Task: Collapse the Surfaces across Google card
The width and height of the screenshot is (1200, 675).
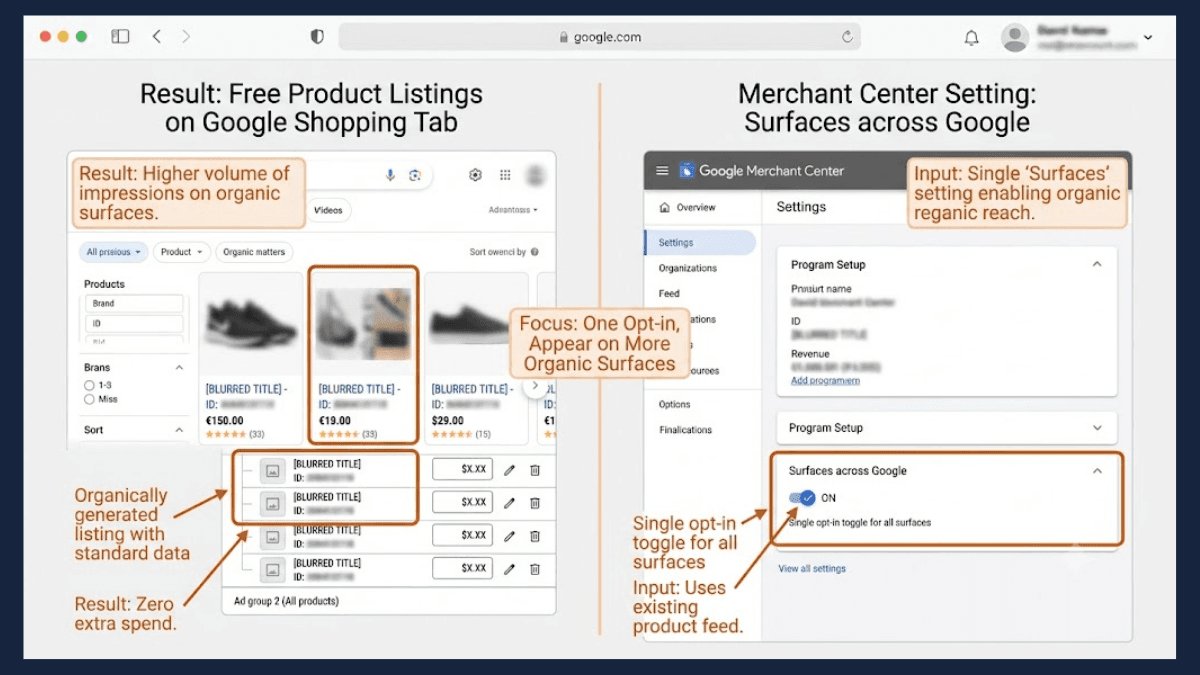Action: click(1097, 471)
